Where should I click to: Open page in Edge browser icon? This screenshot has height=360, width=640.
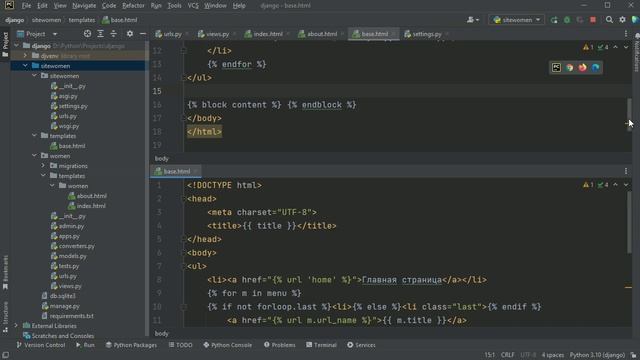pyautogui.click(x=596, y=68)
